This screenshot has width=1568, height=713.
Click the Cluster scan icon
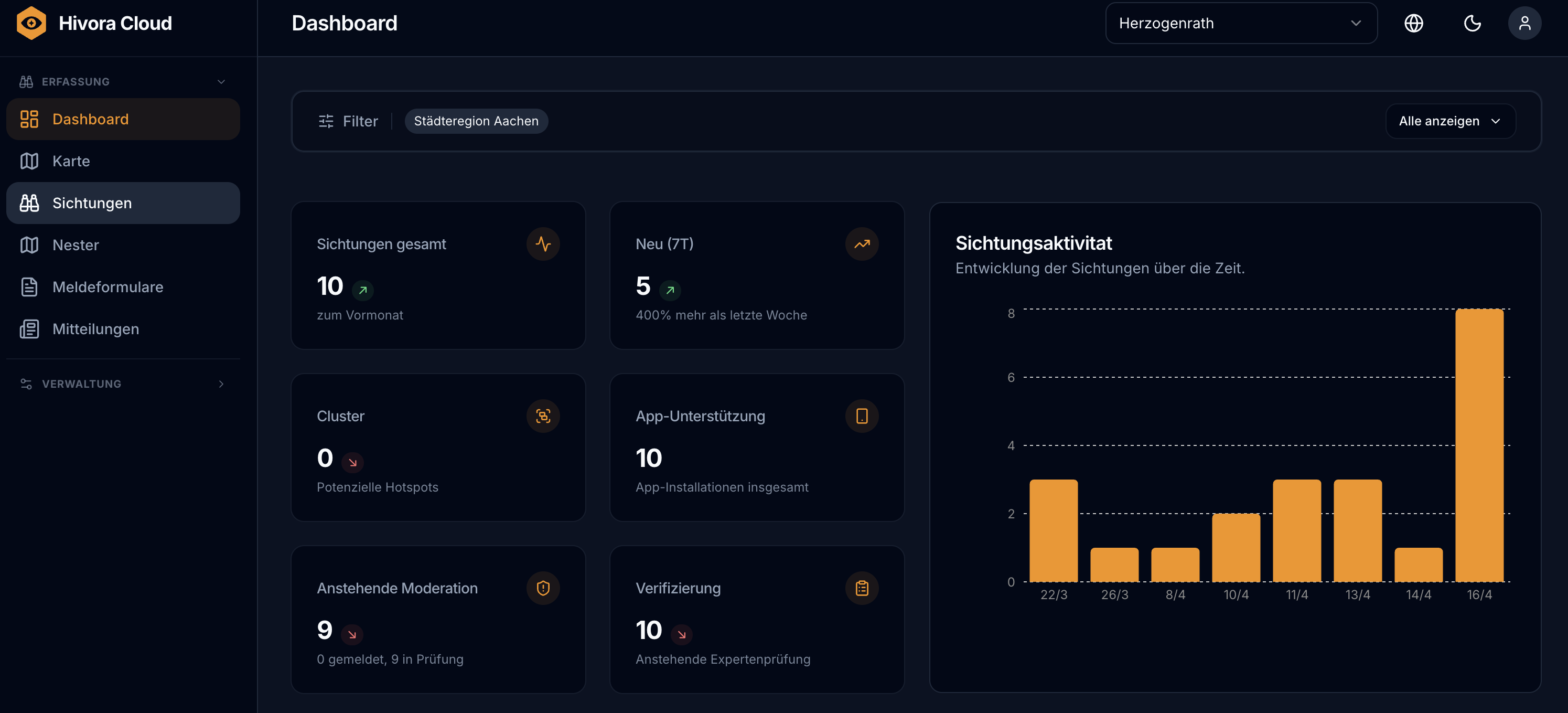tap(543, 416)
